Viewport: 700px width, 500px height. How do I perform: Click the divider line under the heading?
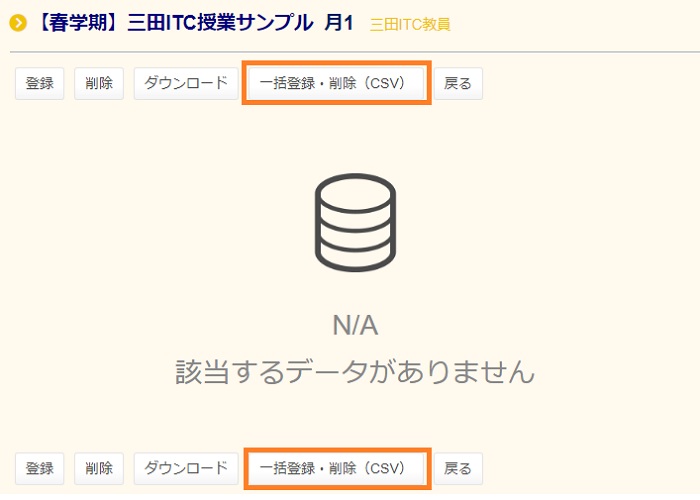coord(350,51)
